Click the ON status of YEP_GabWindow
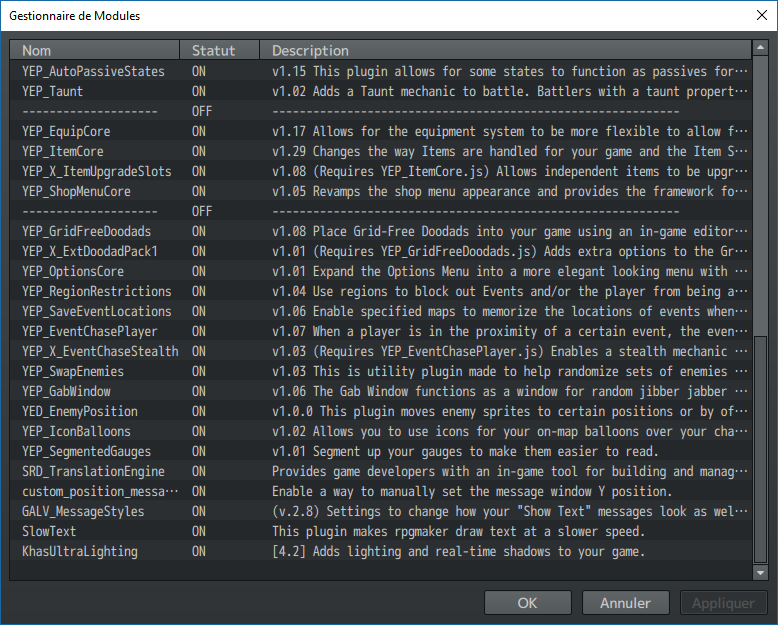The height and width of the screenshot is (625, 778). coord(199,391)
